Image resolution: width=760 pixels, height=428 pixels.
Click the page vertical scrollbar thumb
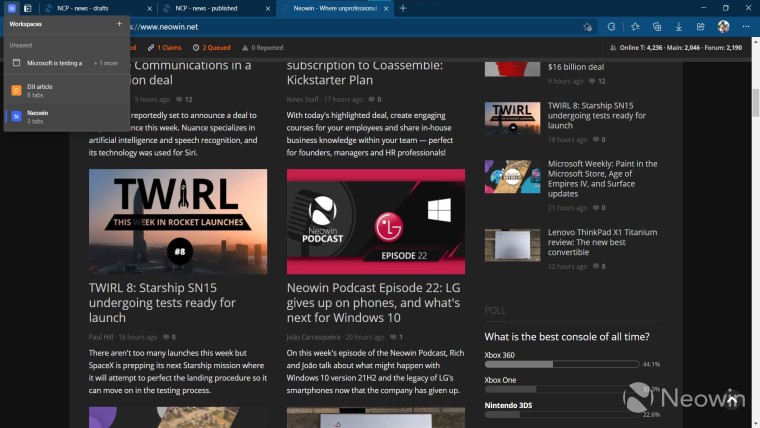click(x=756, y=103)
